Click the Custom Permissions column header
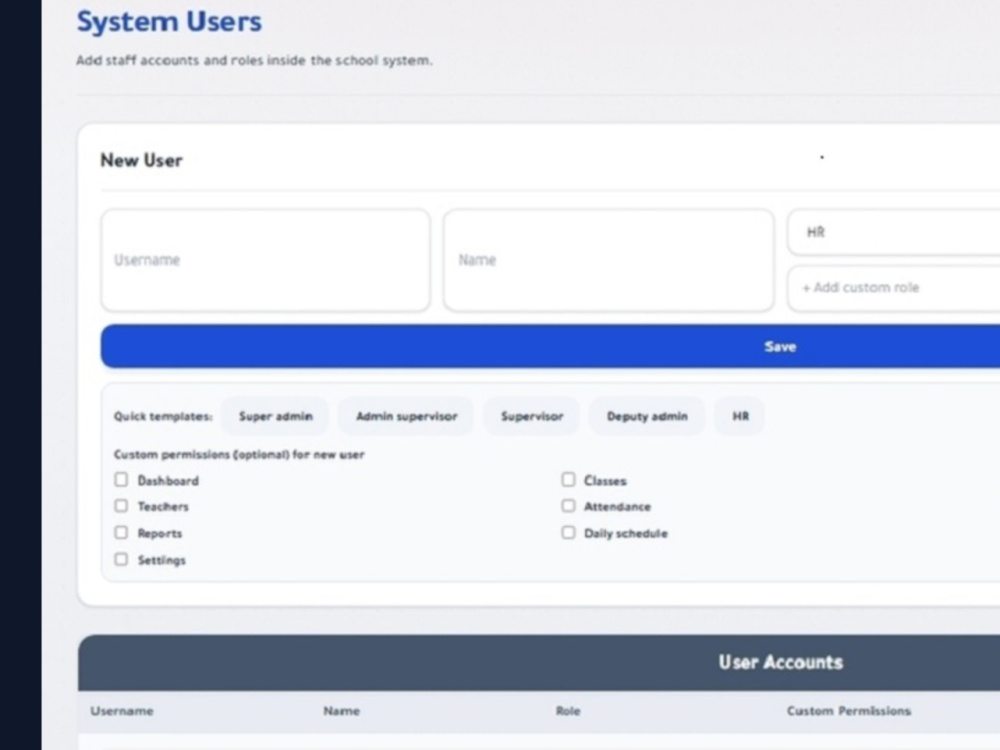The width and height of the screenshot is (1000, 750). [849, 711]
